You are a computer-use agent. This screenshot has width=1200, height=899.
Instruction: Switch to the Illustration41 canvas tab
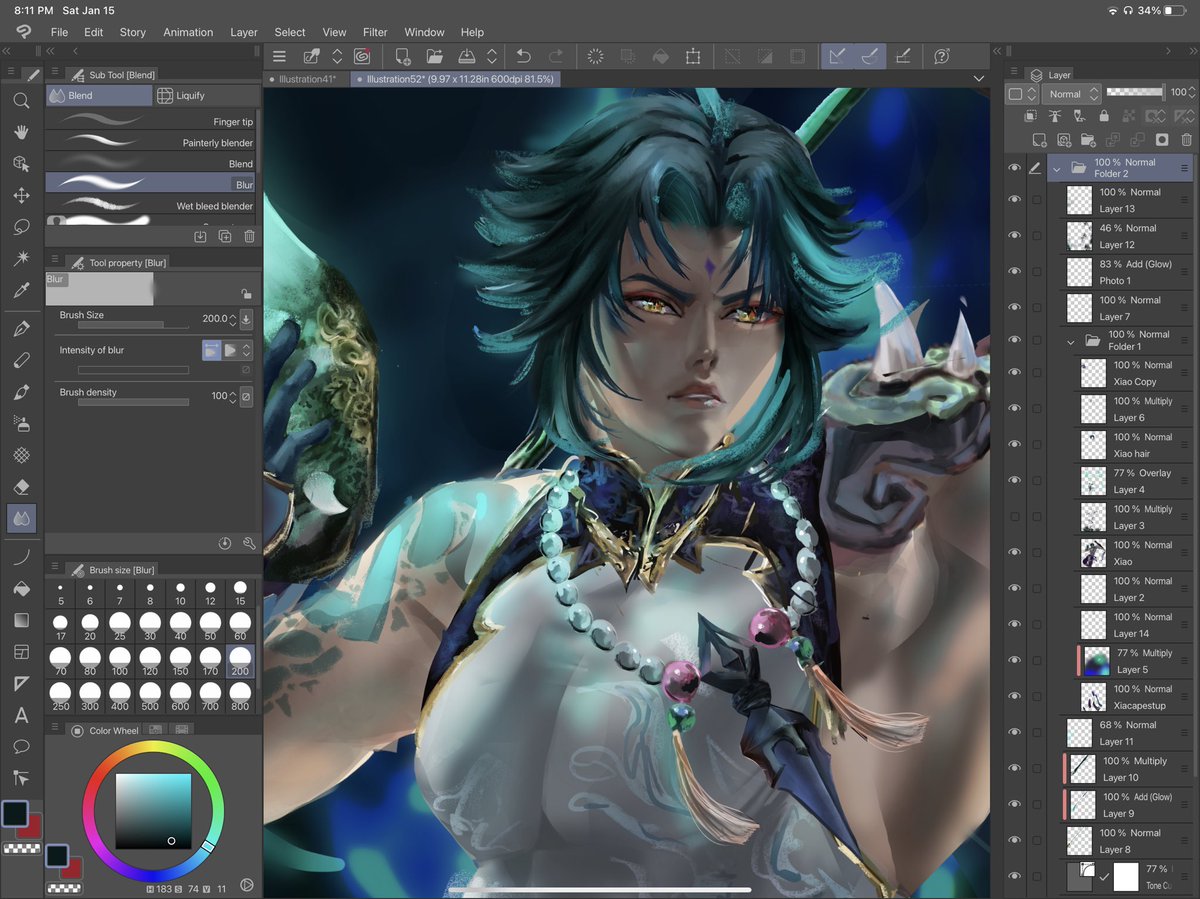click(x=304, y=78)
